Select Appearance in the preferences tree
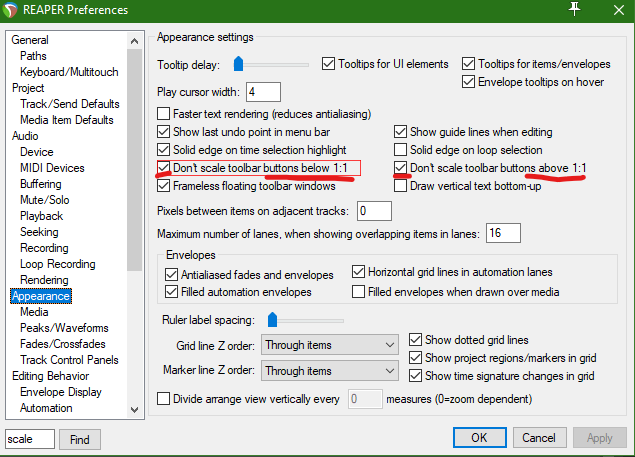 [41, 296]
